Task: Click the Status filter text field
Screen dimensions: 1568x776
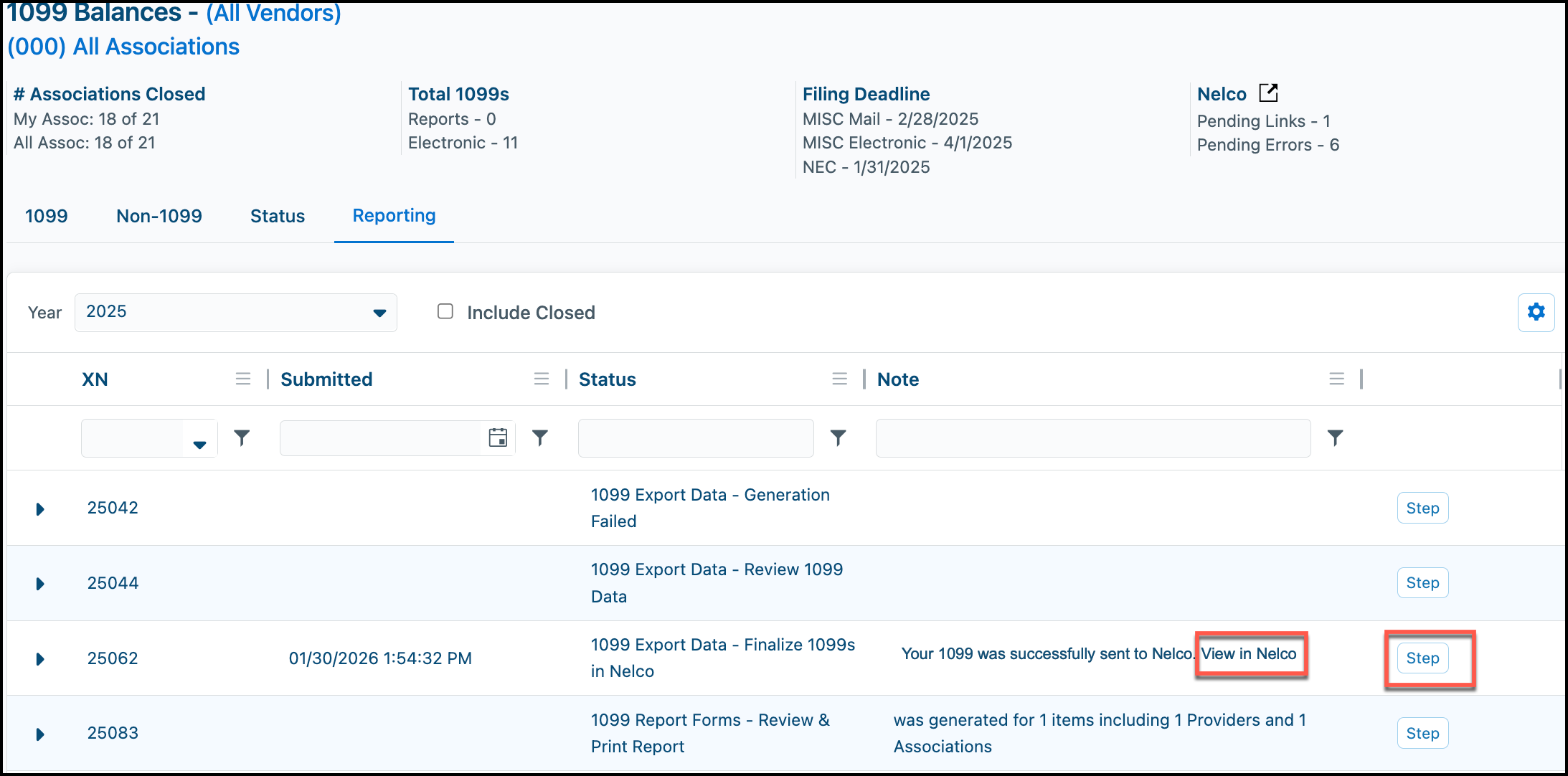Action: [x=696, y=438]
